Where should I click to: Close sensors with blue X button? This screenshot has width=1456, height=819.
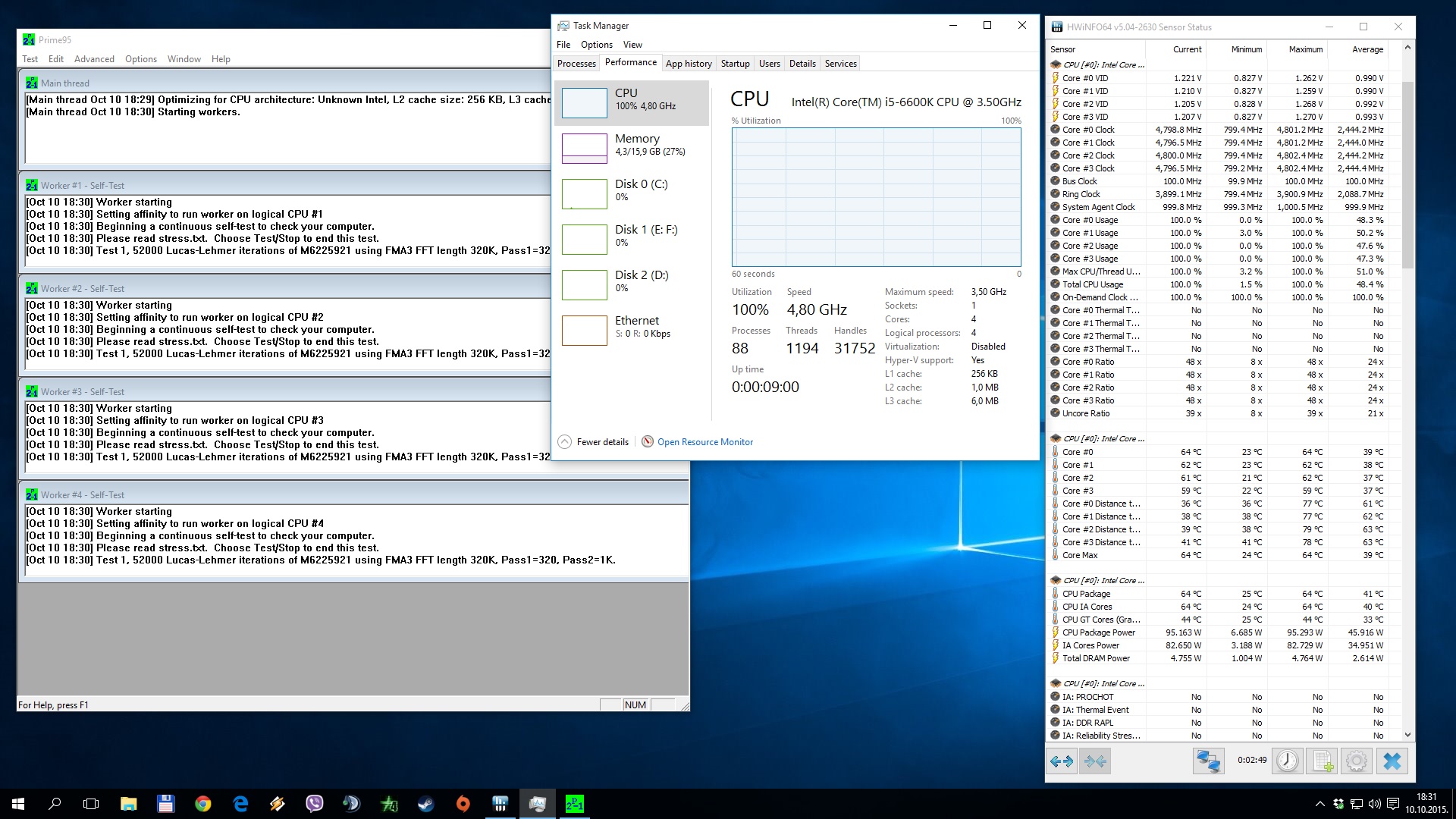point(1392,761)
